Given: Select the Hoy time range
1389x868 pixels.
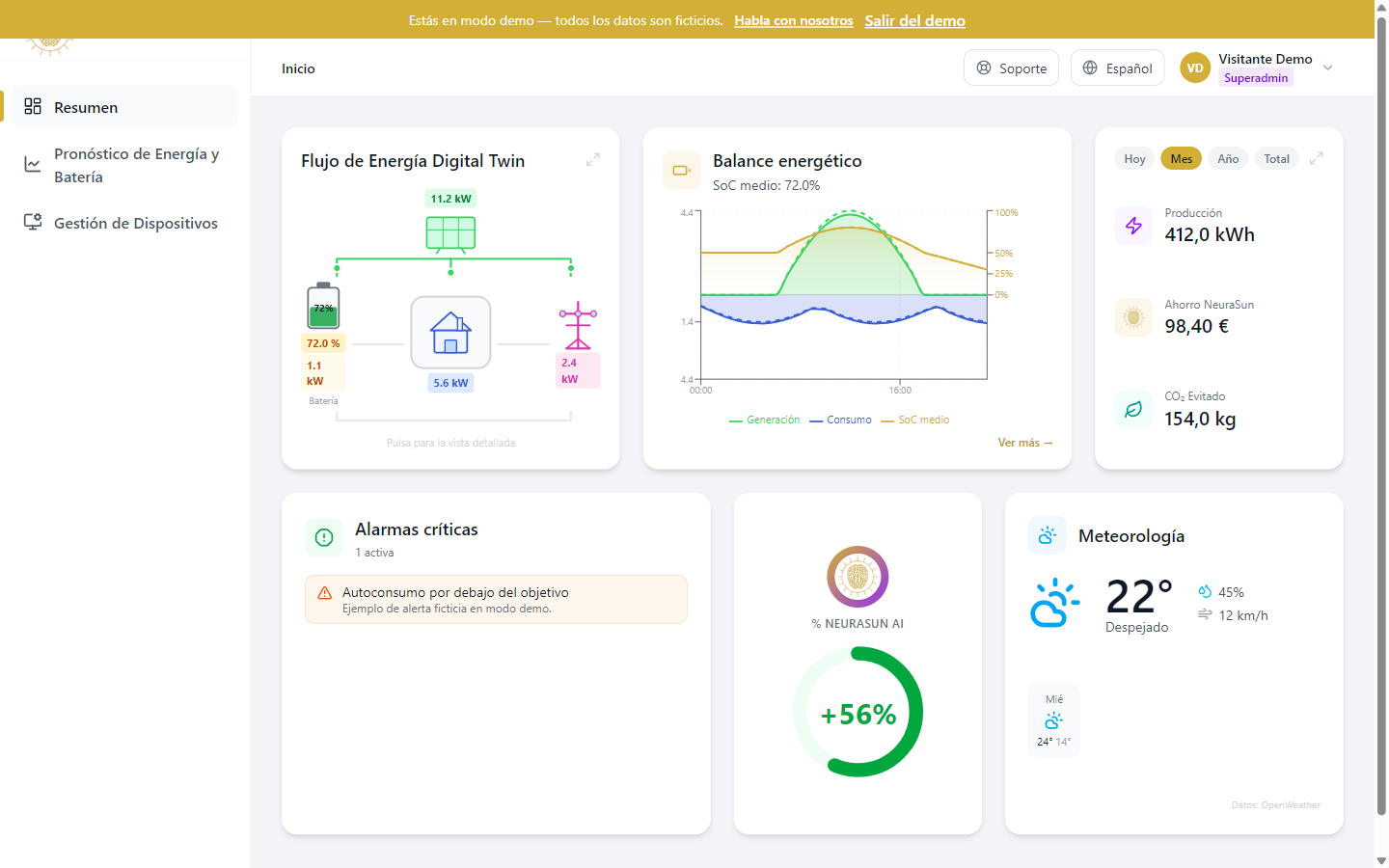Looking at the screenshot, I should pos(1134,158).
